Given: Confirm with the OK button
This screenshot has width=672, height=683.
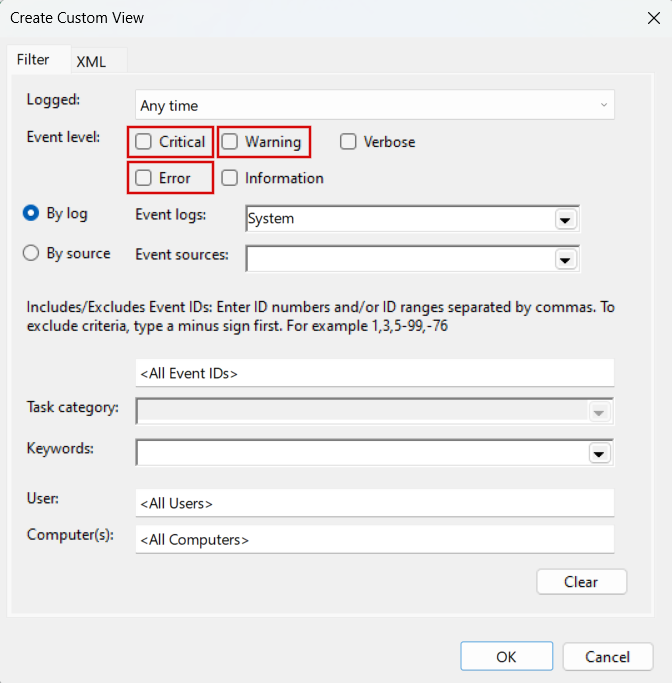Looking at the screenshot, I should click(506, 657).
